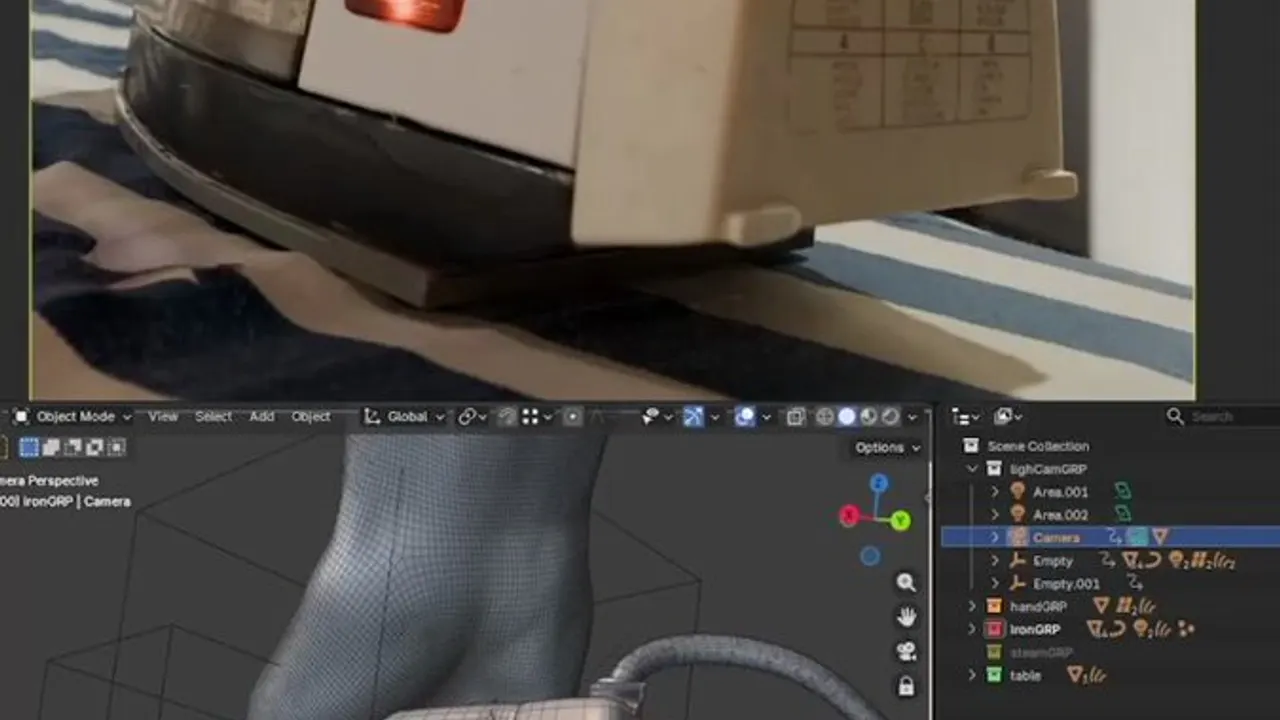This screenshot has width=1280, height=720.
Task: Choose the extend selection mode icon
Action: pos(51,448)
